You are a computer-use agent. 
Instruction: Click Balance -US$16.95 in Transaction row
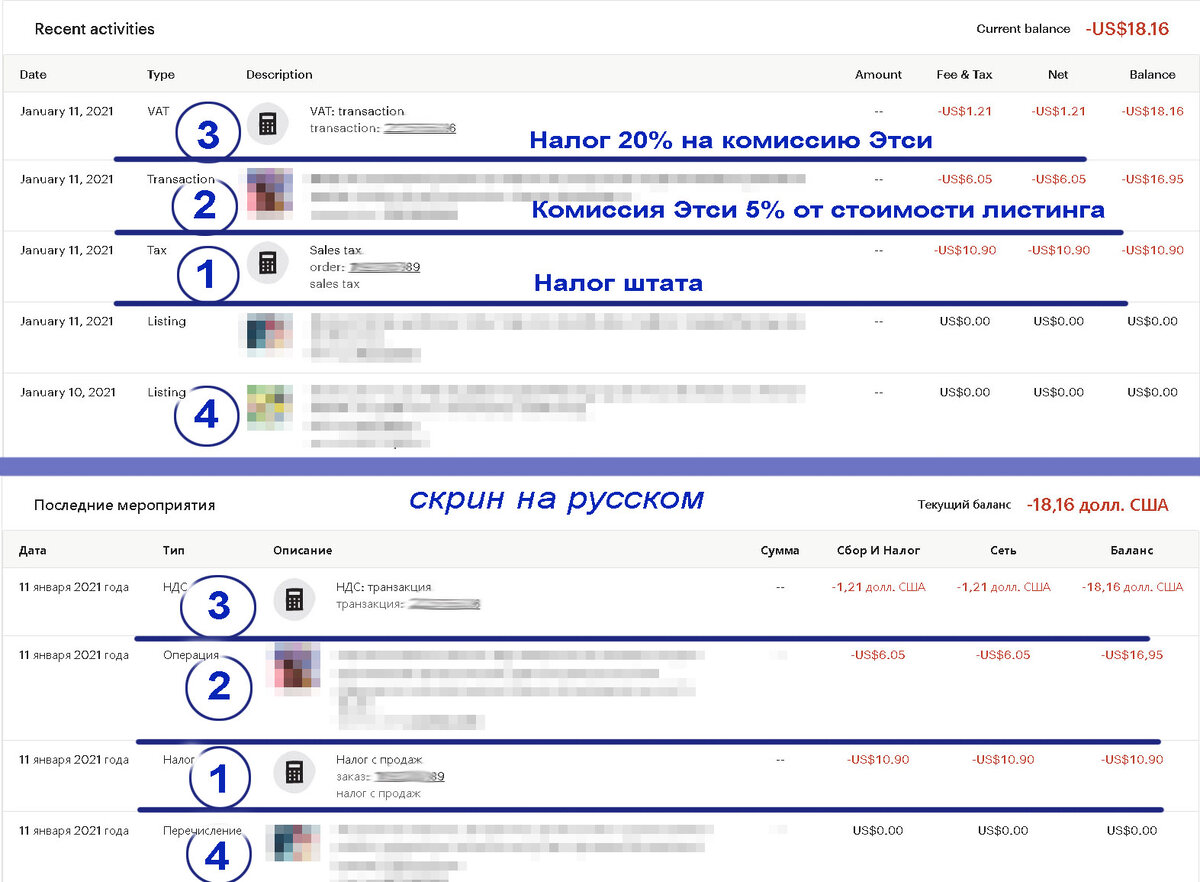tap(1153, 179)
